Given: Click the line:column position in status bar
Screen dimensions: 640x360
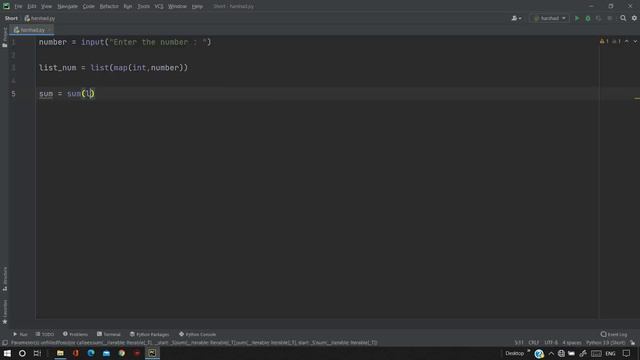Looking at the screenshot, I should coord(519,342).
